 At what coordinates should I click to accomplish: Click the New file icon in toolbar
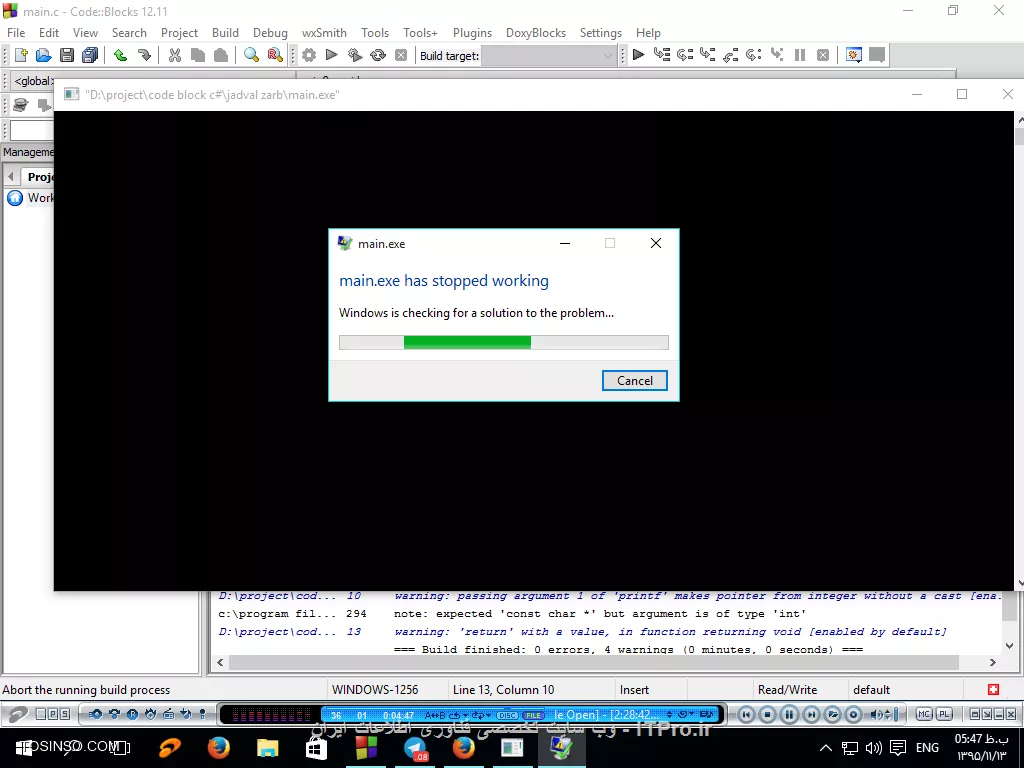click(x=21, y=56)
